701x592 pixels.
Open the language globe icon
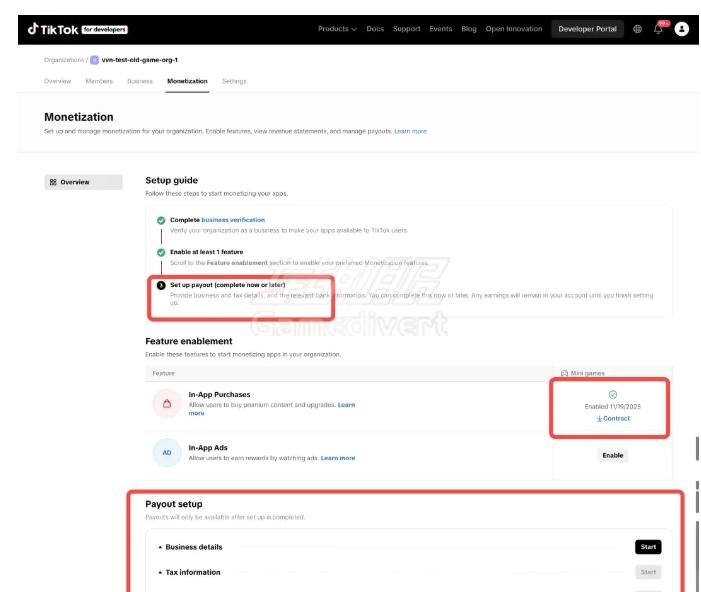click(x=638, y=29)
